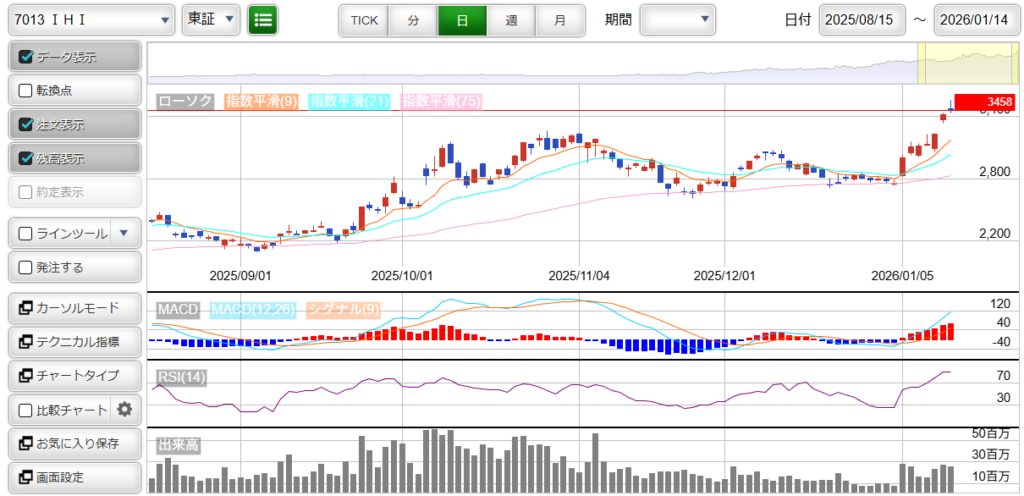Click the gear icon beside 比較チャート
Image resolution: width=1024 pixels, height=496 pixels.
click(x=124, y=409)
